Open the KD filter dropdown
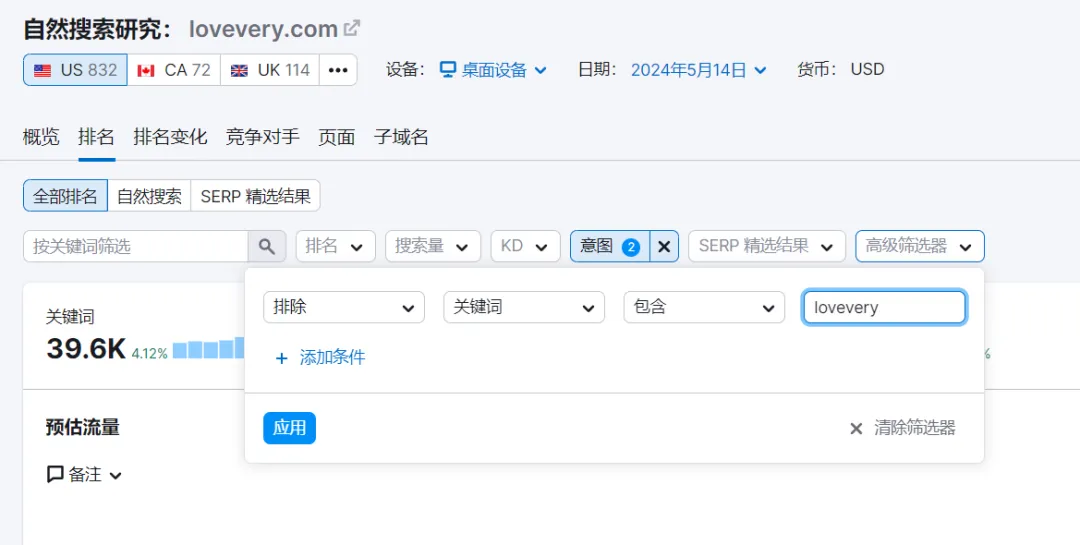The height and width of the screenshot is (545, 1080). pyautogui.click(x=526, y=246)
